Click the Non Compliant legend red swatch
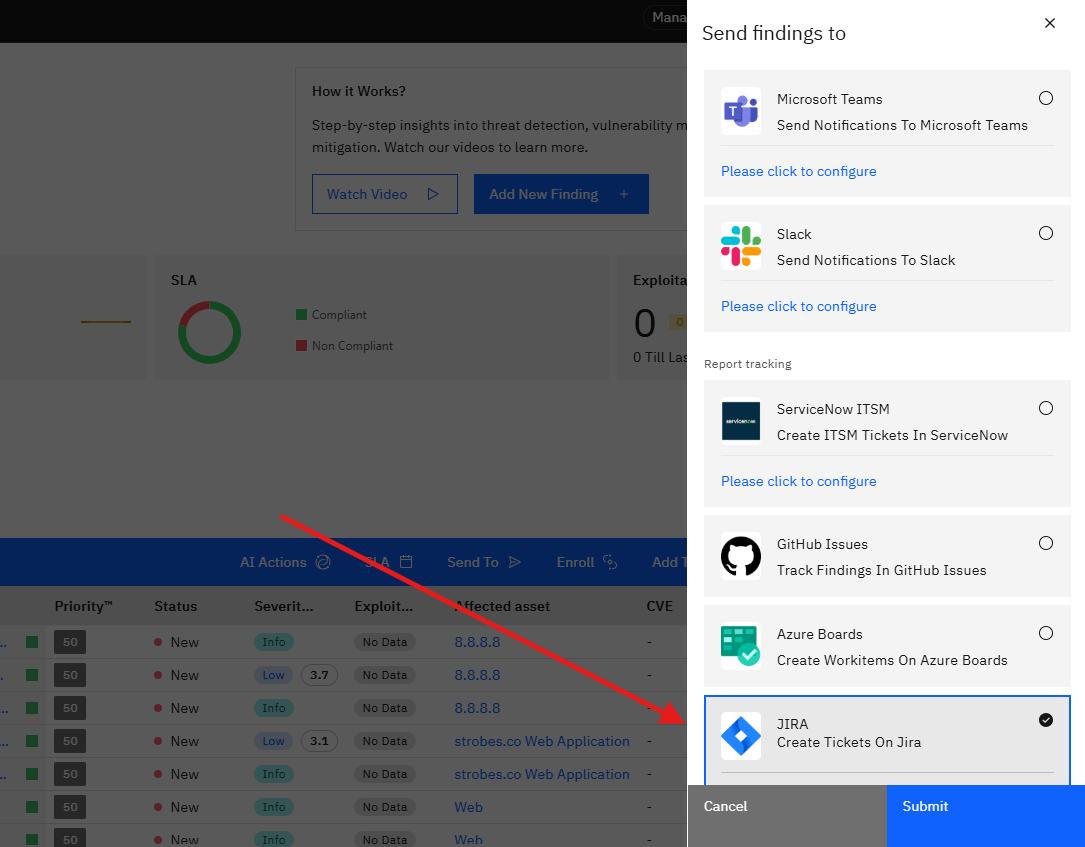The width and height of the screenshot is (1085, 847). [302, 345]
